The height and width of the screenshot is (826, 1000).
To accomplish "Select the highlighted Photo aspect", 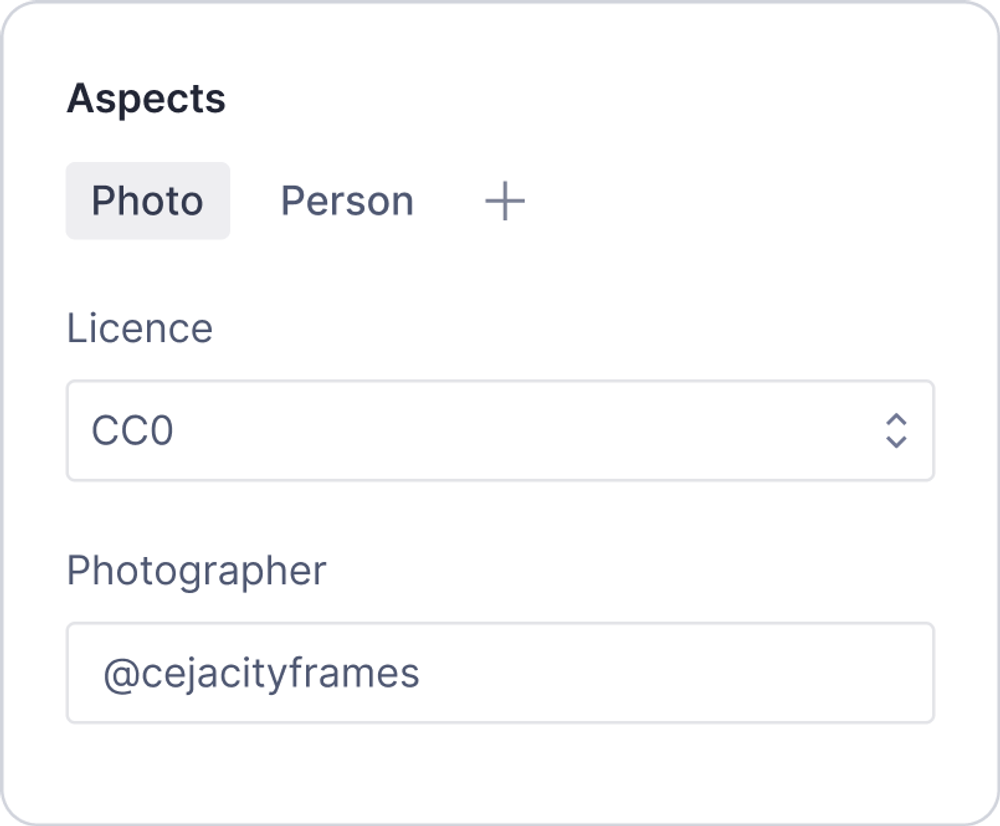I will 148,201.
